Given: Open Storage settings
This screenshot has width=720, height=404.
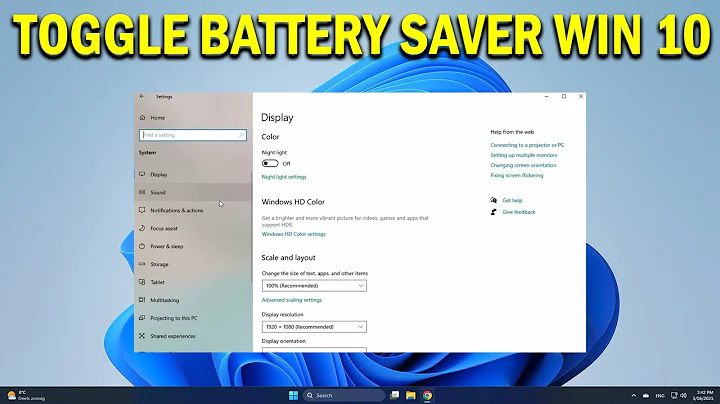Looking at the screenshot, I should [x=193, y=264].
